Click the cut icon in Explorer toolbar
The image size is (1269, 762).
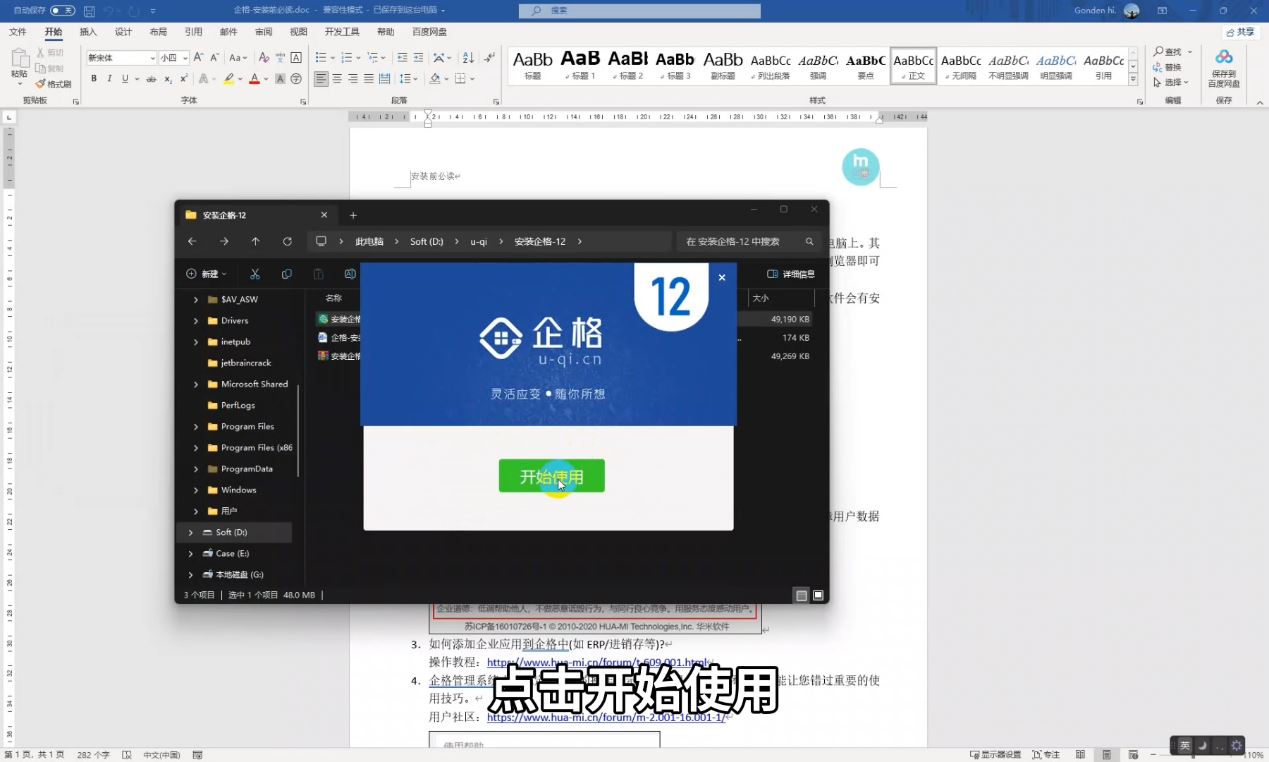[x=255, y=274]
